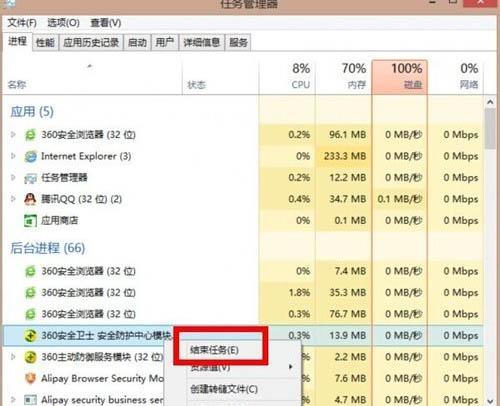Click the 2.2 MB memory value

click(x=350, y=357)
